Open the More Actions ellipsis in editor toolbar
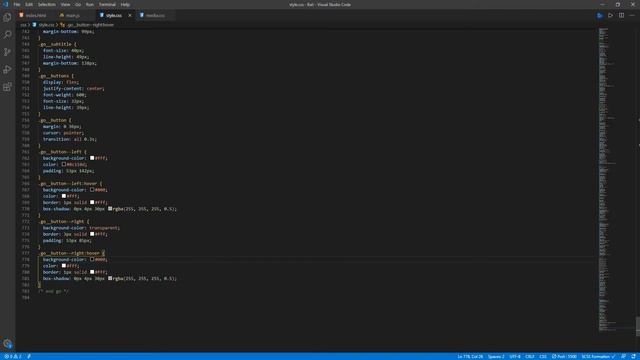This screenshot has width=640, height=360. tap(632, 16)
